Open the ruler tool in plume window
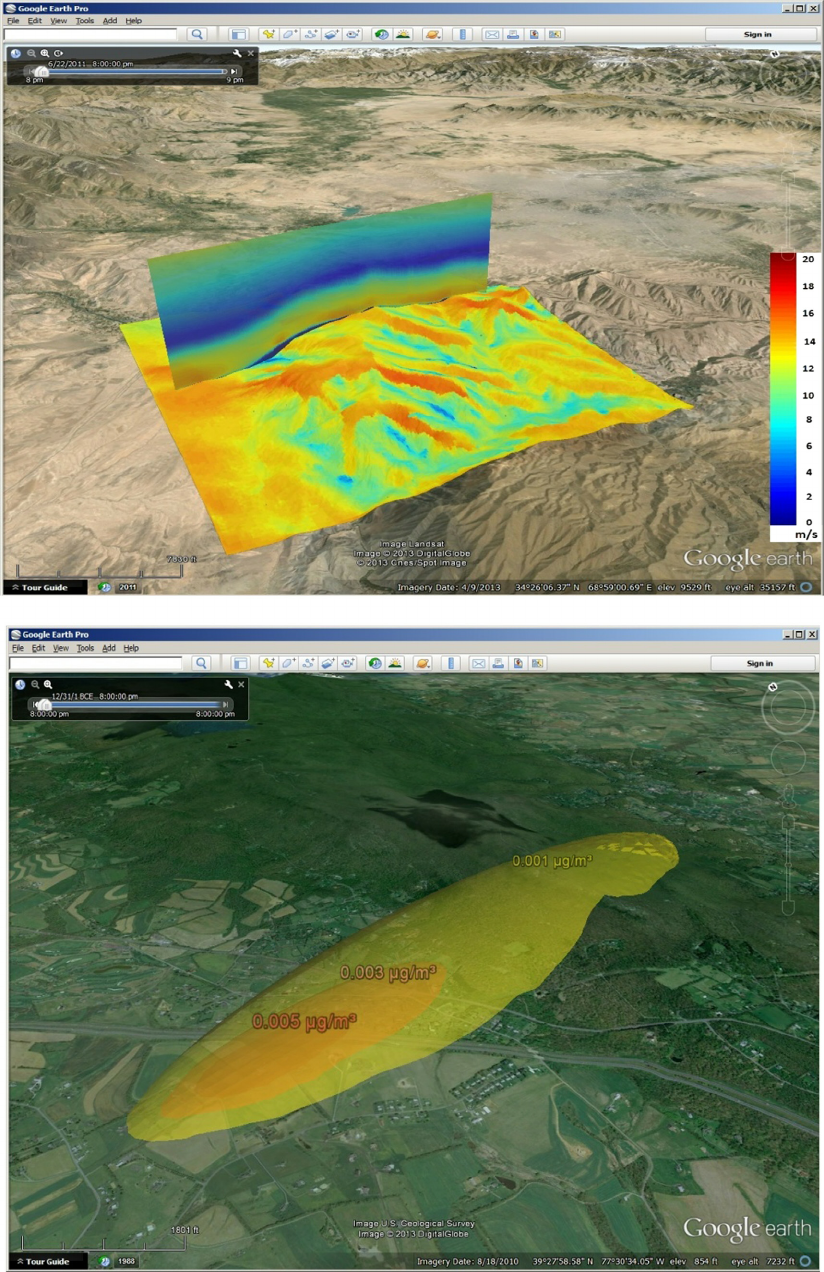The image size is (824, 1272). click(x=450, y=663)
